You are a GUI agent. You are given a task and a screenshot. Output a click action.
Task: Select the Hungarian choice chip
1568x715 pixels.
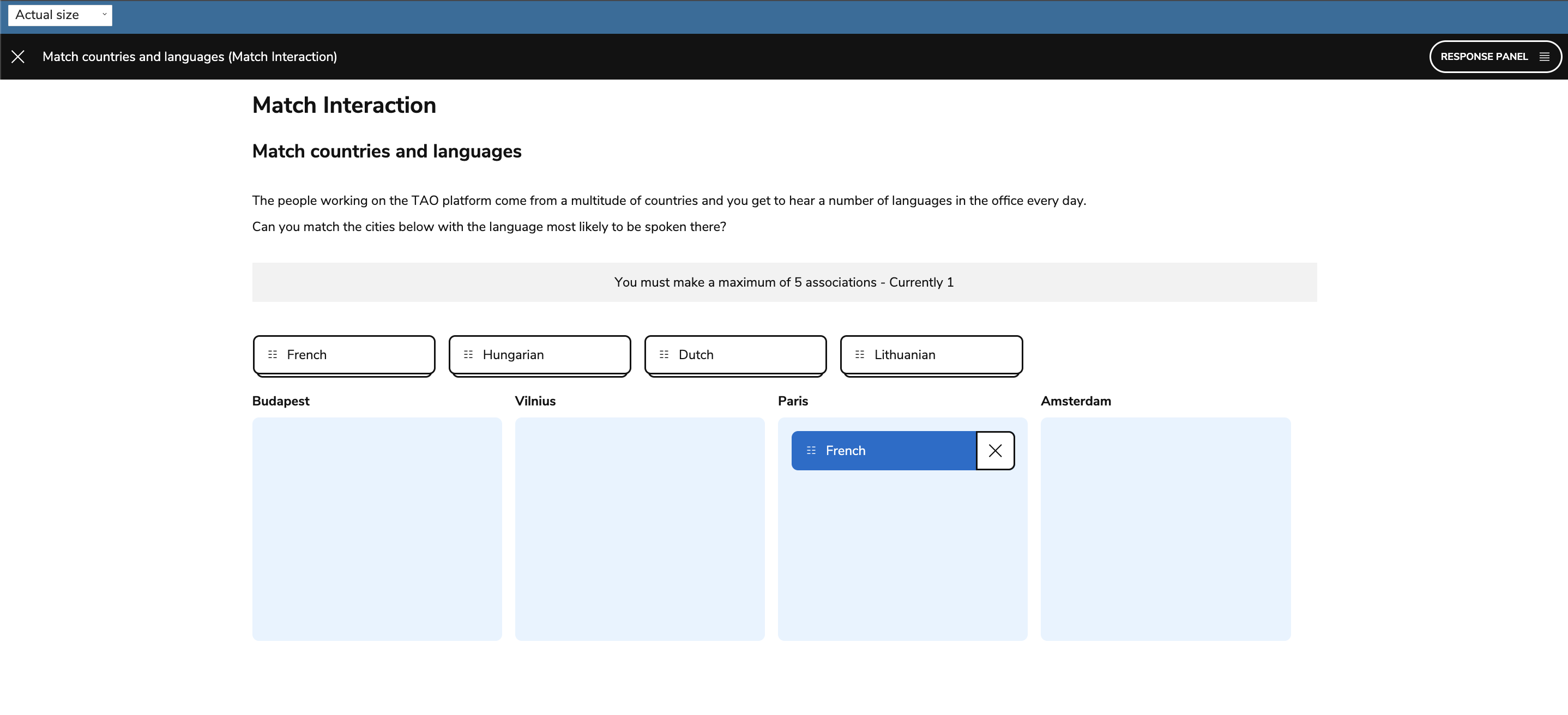540,355
